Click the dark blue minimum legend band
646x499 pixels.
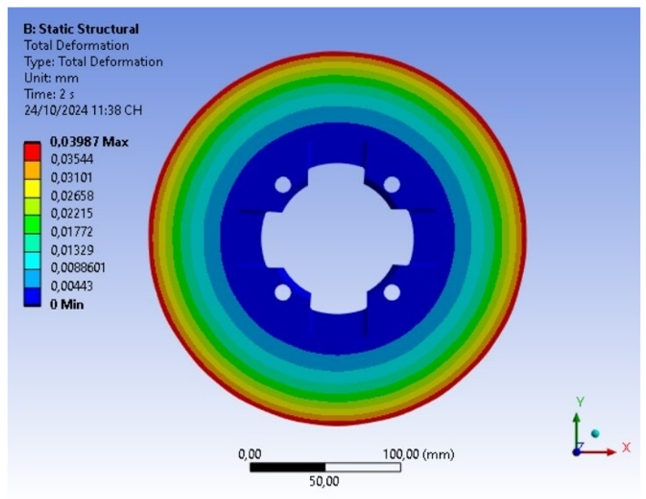click(x=32, y=297)
